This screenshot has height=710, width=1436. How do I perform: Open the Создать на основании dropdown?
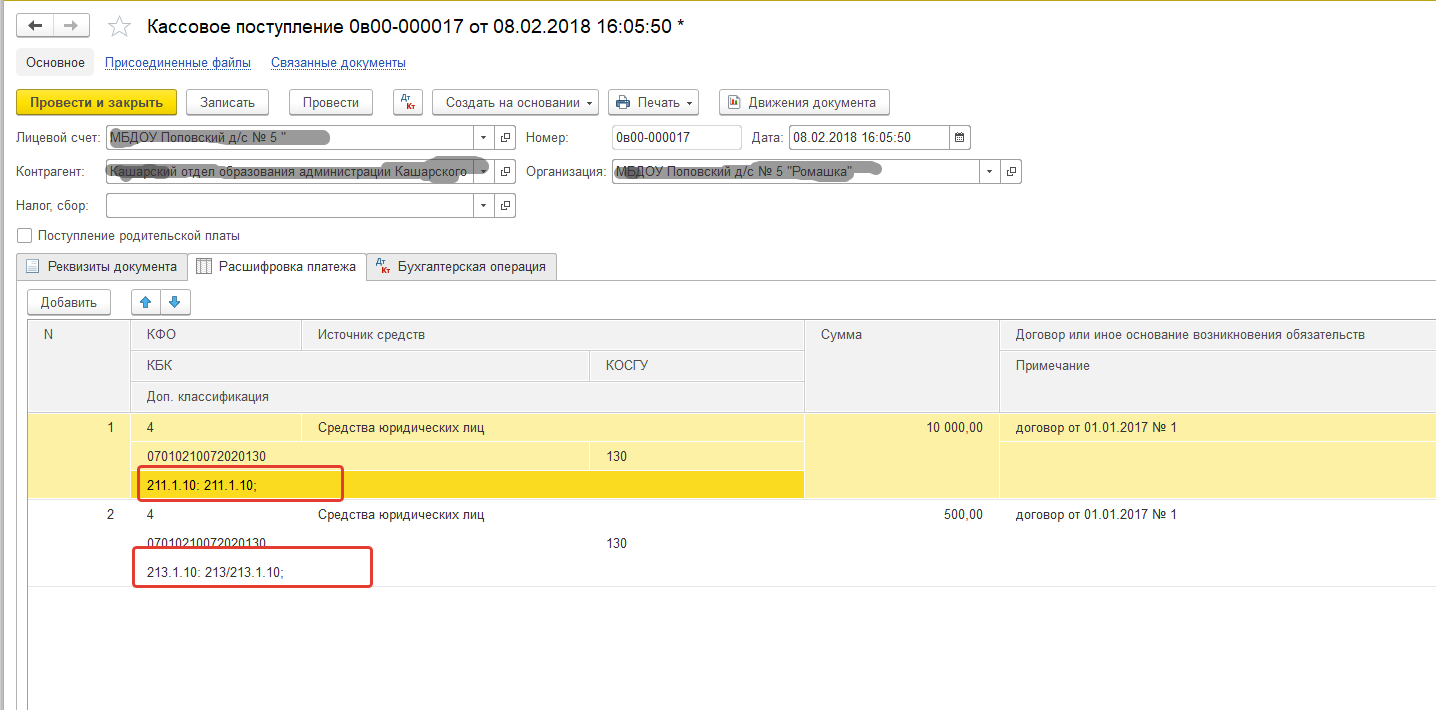[x=514, y=102]
